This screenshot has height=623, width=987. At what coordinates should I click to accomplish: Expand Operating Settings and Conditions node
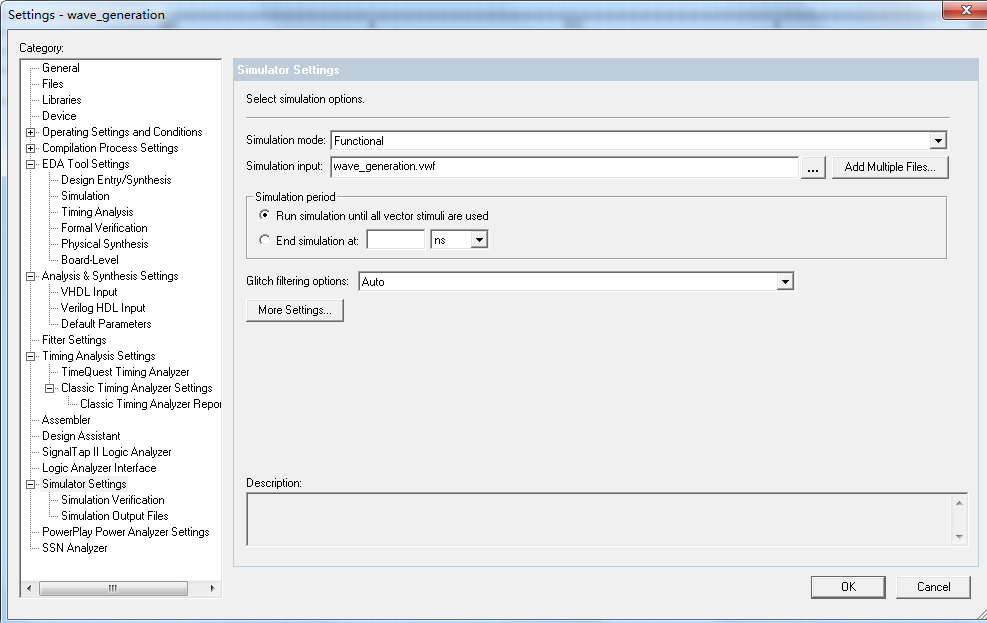point(30,132)
